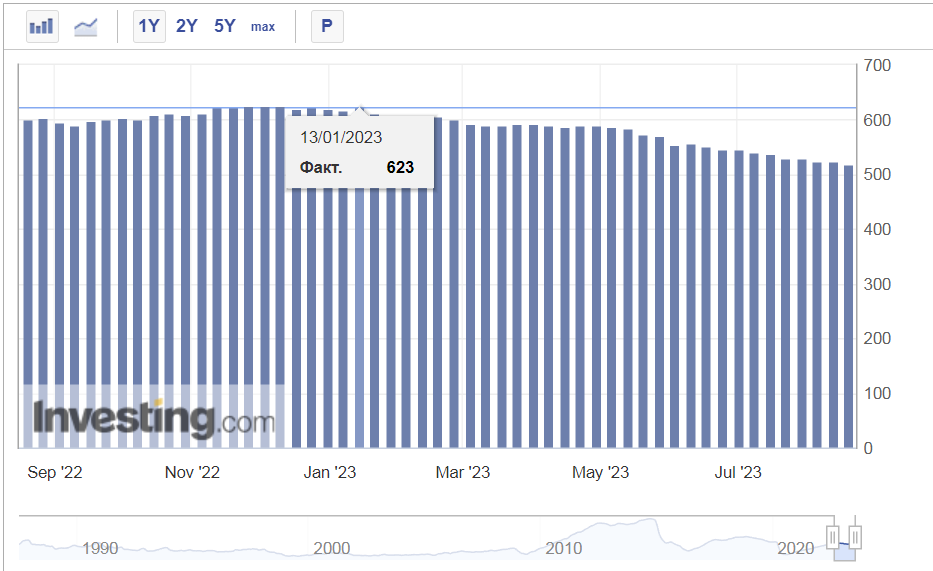Click the May '23 axis label
Screen dimensions: 933x571
coord(600,472)
